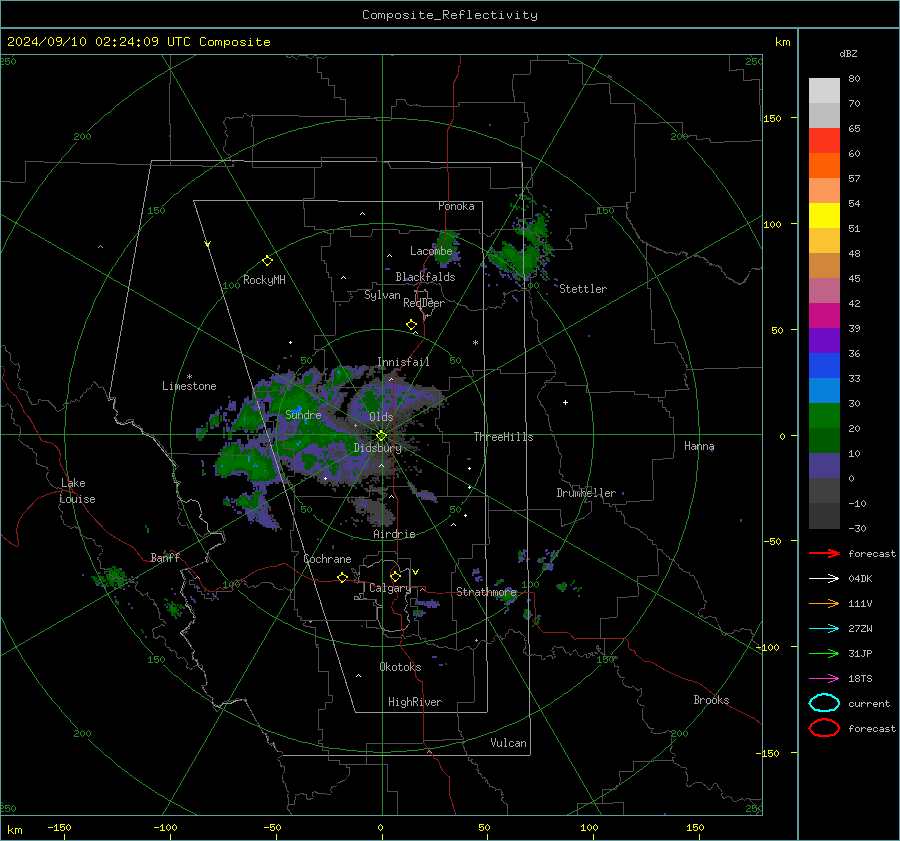This screenshot has height=841, width=900.
Task: Click the RockyMH label
Action: click(264, 280)
